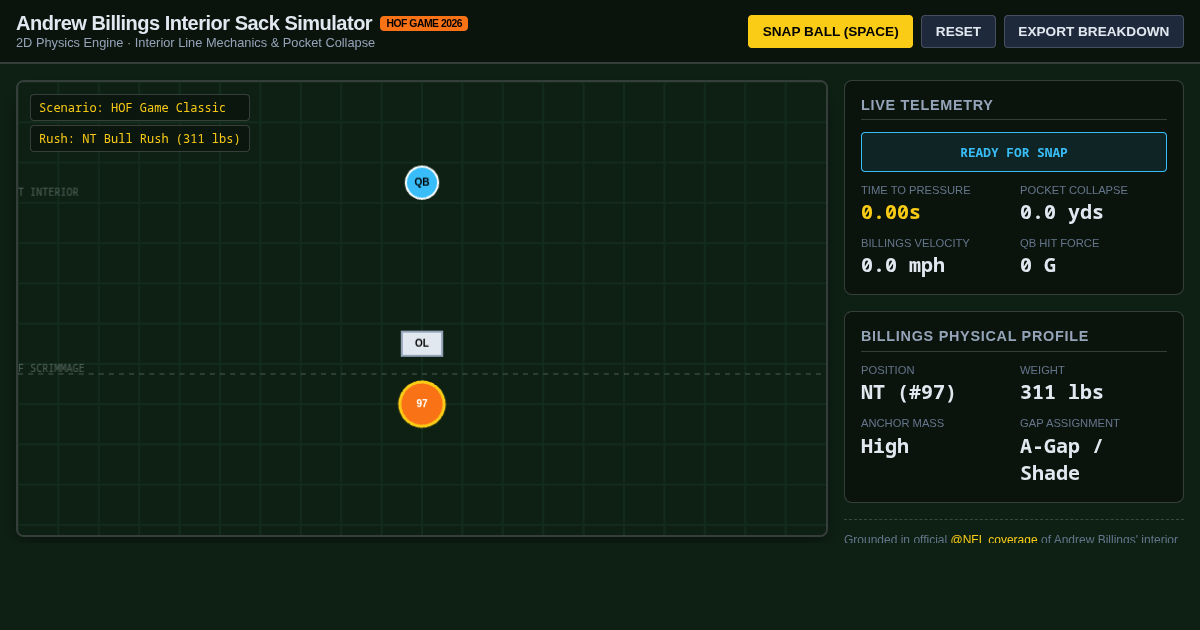Click the POCKET COLLAPSE label
Viewport: 1200px width, 630px height.
click(1074, 190)
